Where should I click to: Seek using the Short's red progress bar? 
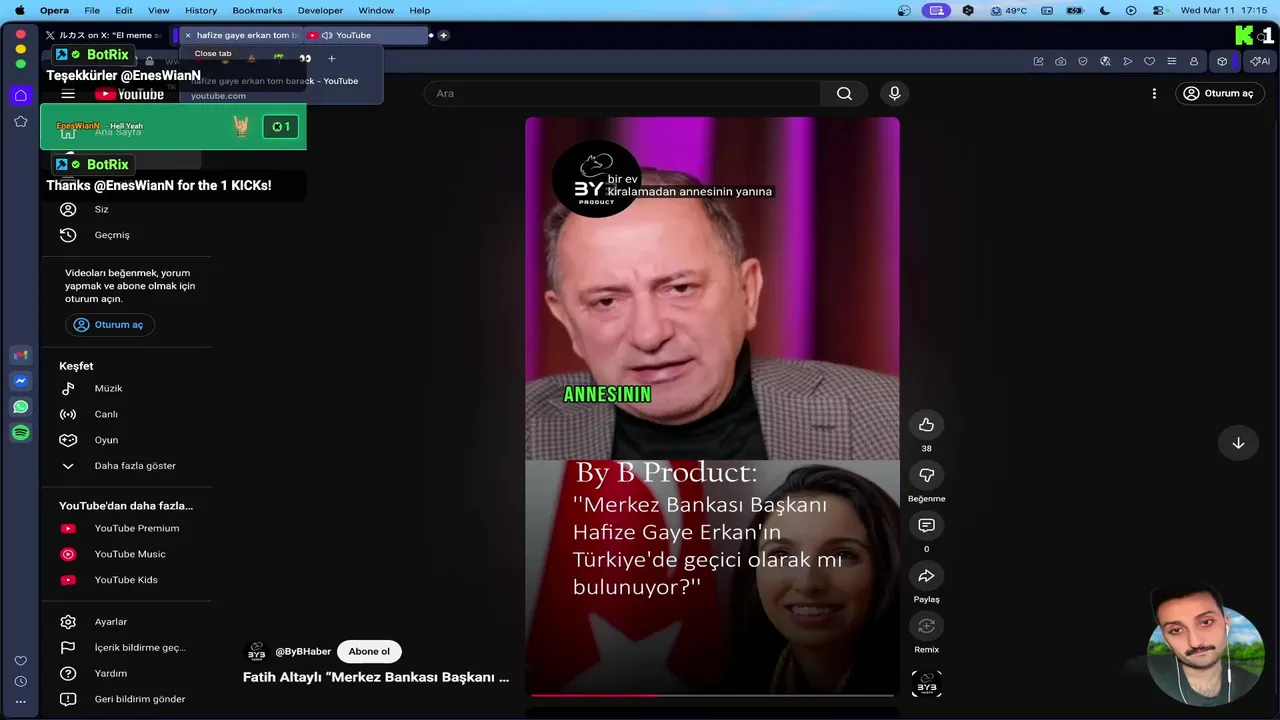pos(712,695)
